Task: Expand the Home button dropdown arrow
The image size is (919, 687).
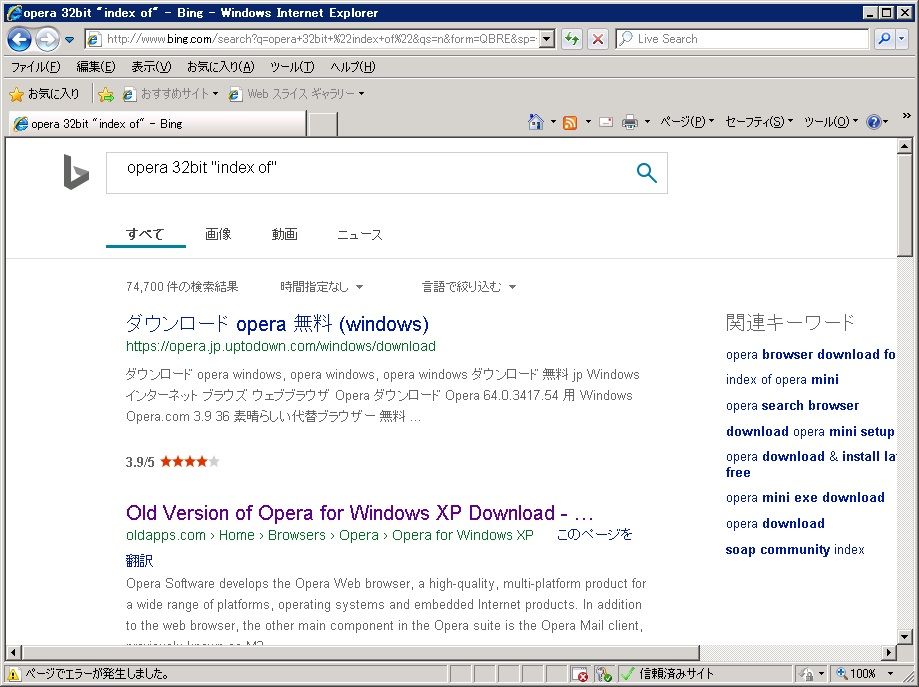Action: tap(553, 122)
